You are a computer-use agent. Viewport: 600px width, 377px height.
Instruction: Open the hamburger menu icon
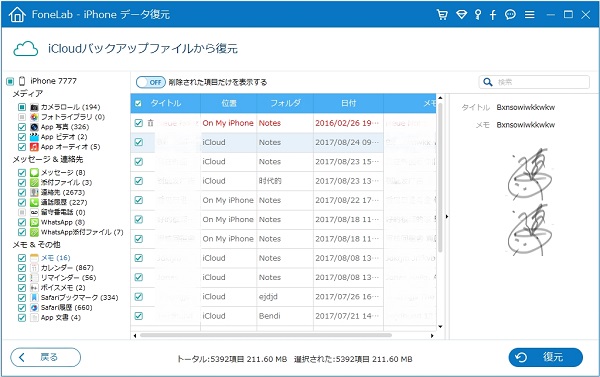pyautogui.click(x=530, y=15)
